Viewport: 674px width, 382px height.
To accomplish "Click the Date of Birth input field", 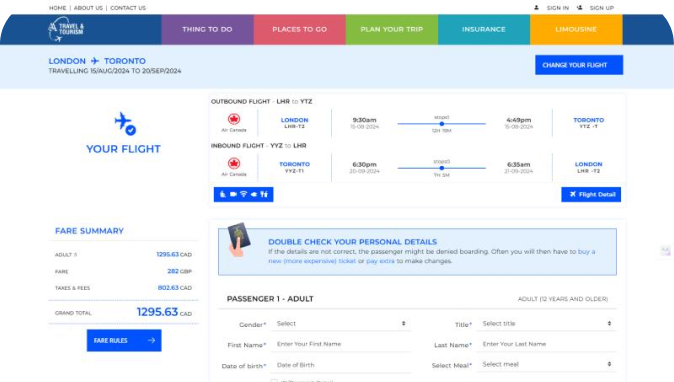I will [340, 365].
